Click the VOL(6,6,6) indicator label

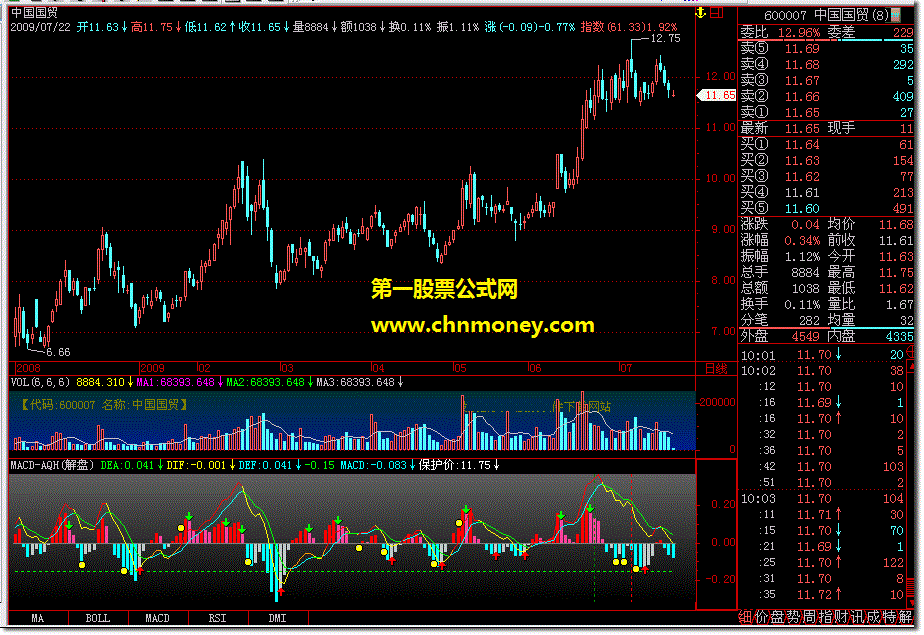pos(40,382)
